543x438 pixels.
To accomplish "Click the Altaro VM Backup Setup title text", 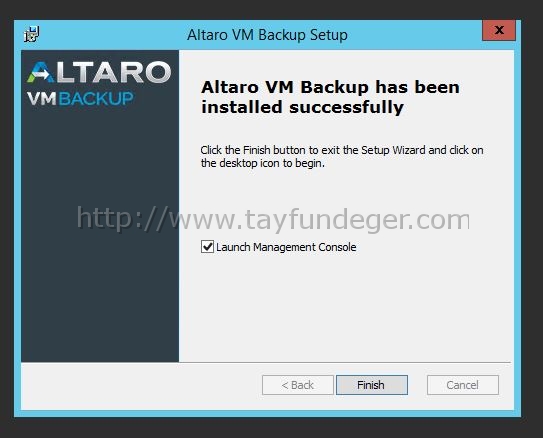I will click(267, 35).
